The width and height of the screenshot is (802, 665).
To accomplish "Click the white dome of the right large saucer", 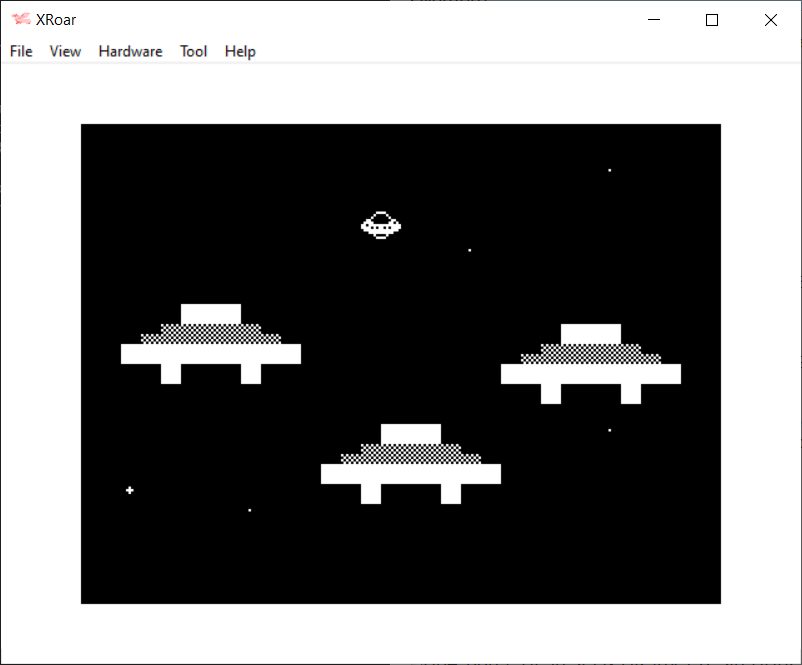I will [x=591, y=333].
